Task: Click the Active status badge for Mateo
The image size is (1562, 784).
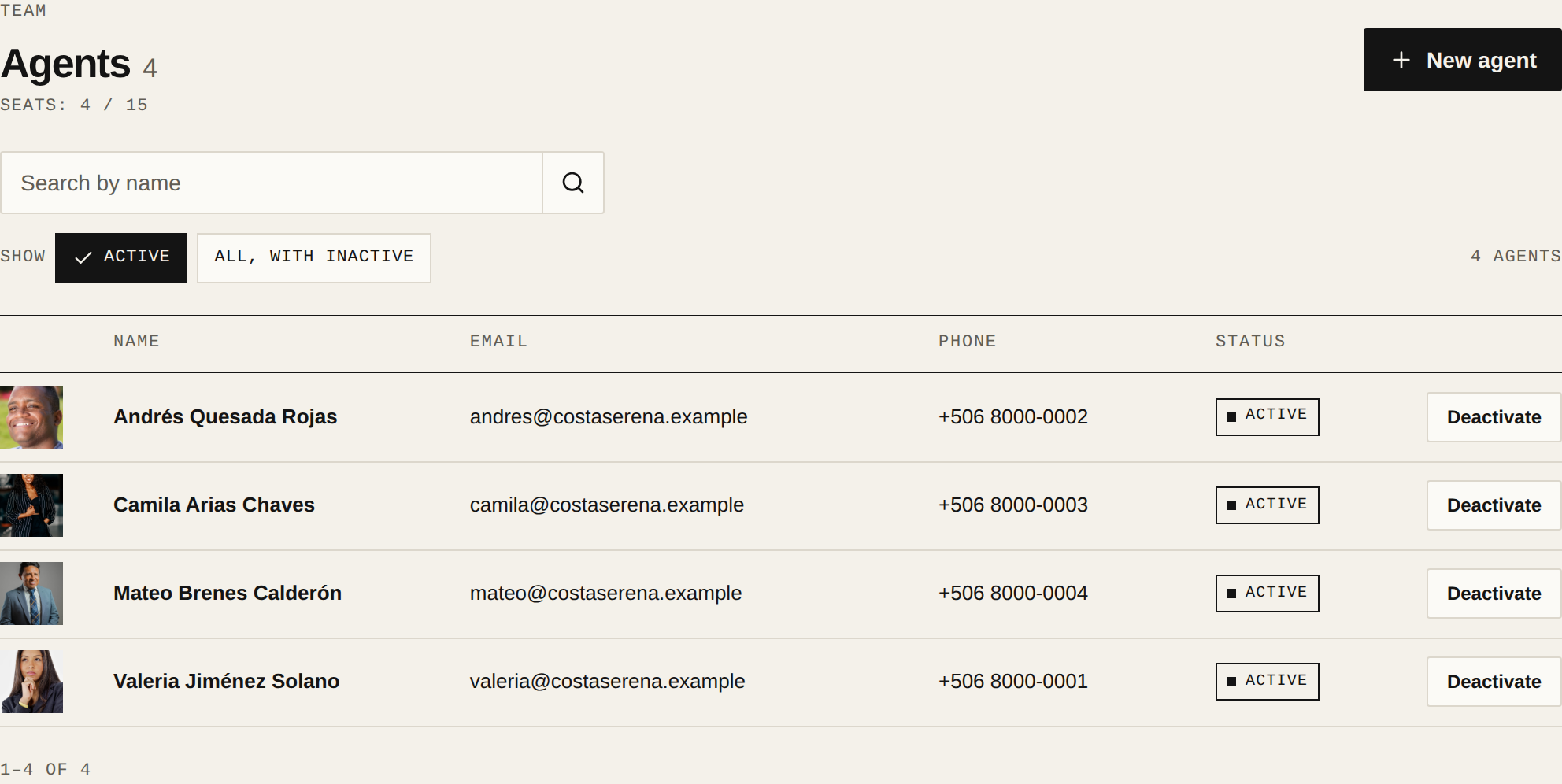Action: tap(1268, 593)
